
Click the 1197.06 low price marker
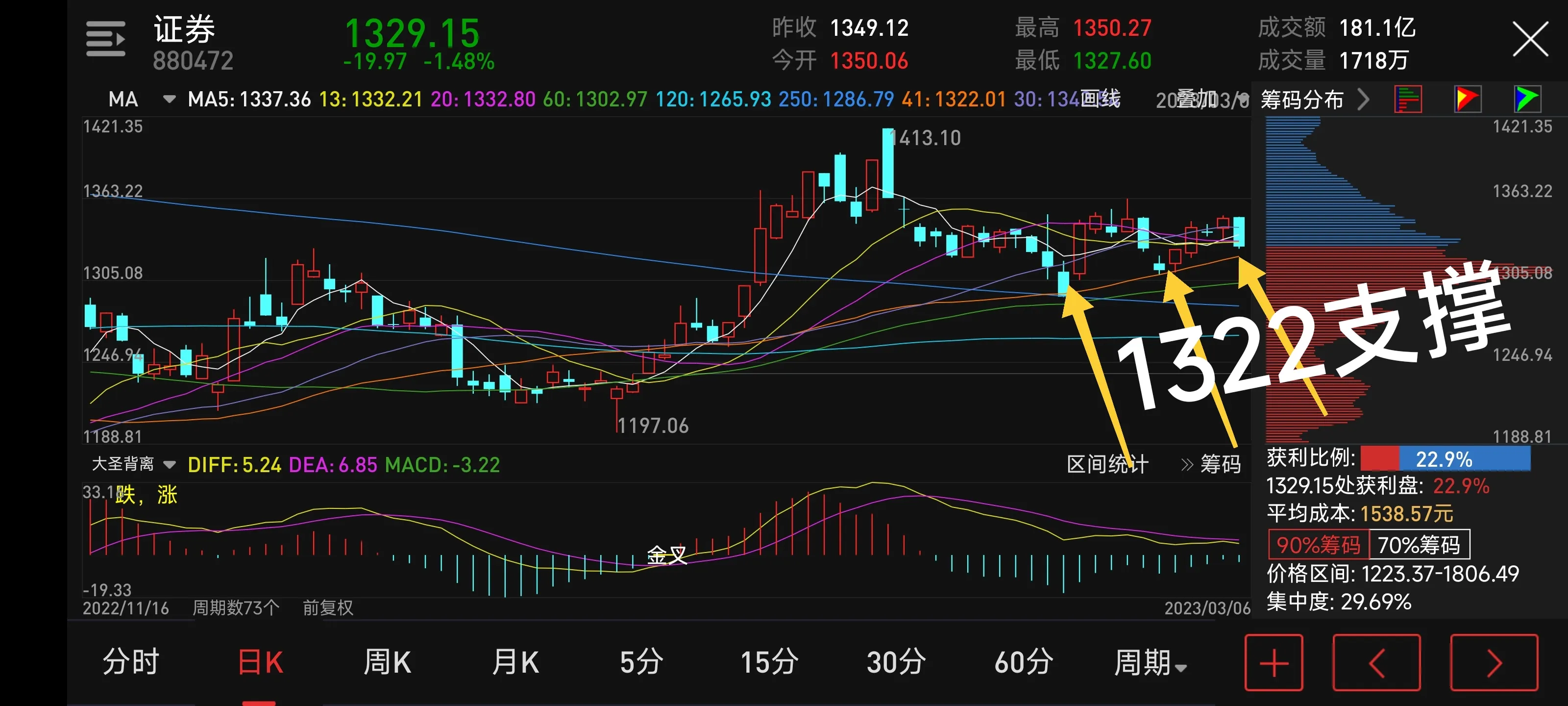pos(653,426)
